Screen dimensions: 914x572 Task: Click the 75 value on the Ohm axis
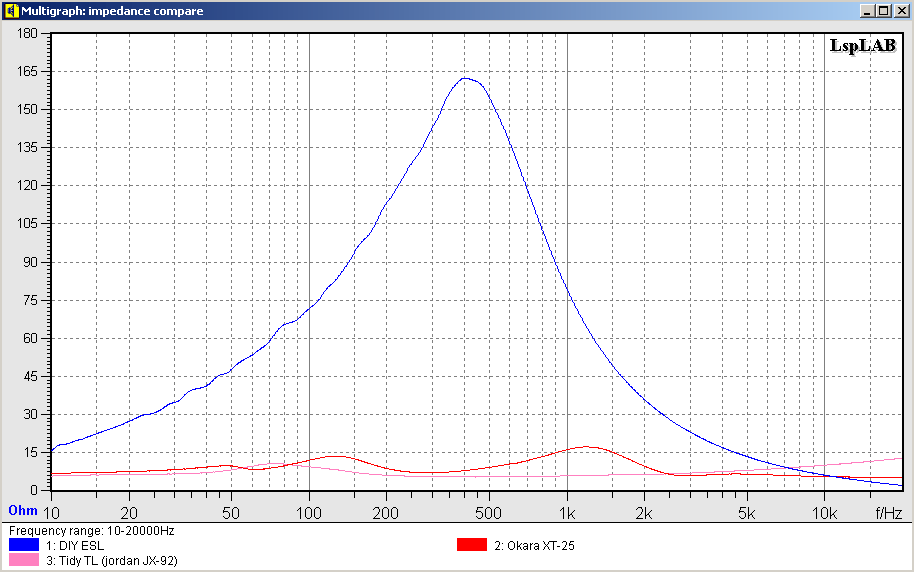coord(30,300)
